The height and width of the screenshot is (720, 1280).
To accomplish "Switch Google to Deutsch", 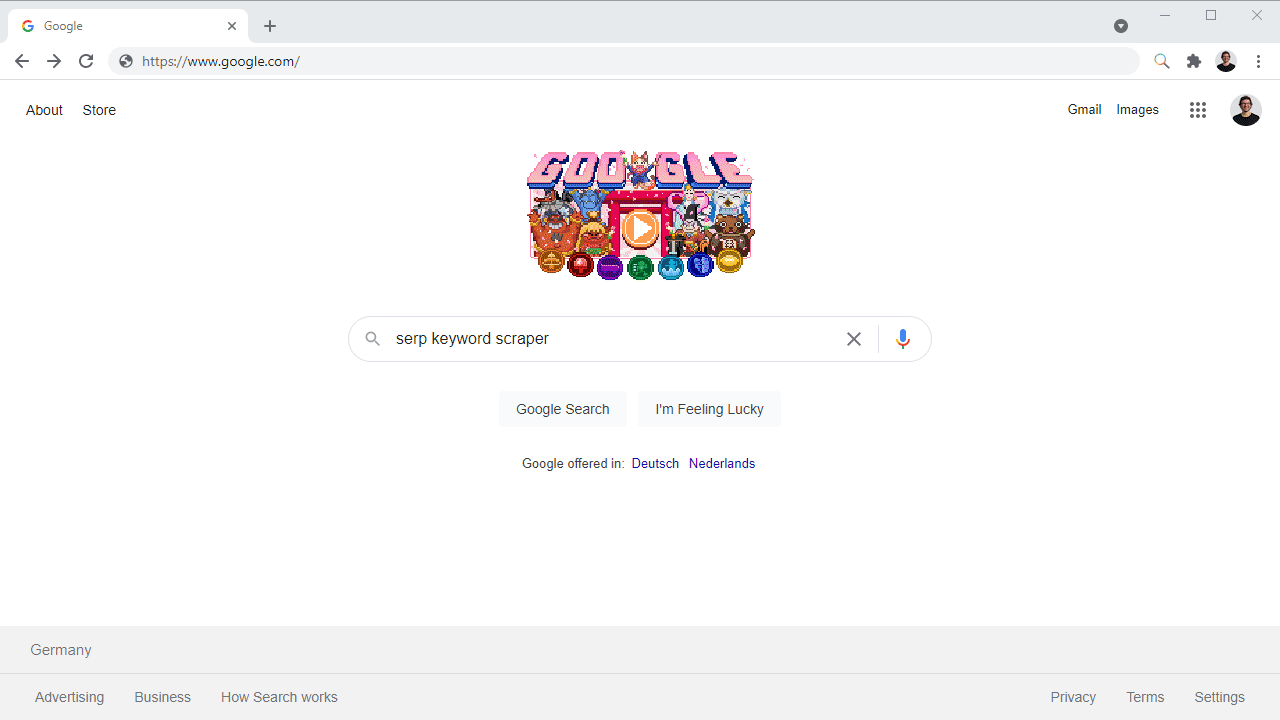I will click(655, 464).
